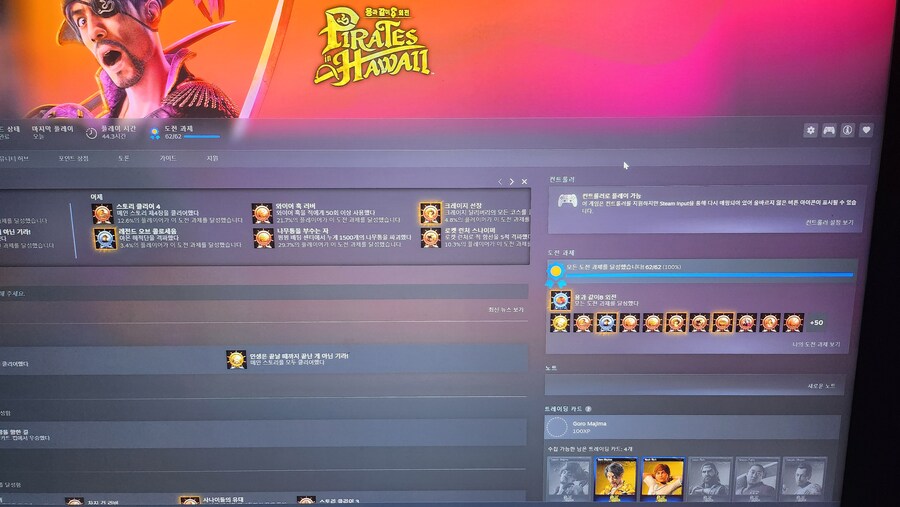Click the 도전 과제 62/62 header text
The height and width of the screenshot is (507, 900).
point(179,132)
